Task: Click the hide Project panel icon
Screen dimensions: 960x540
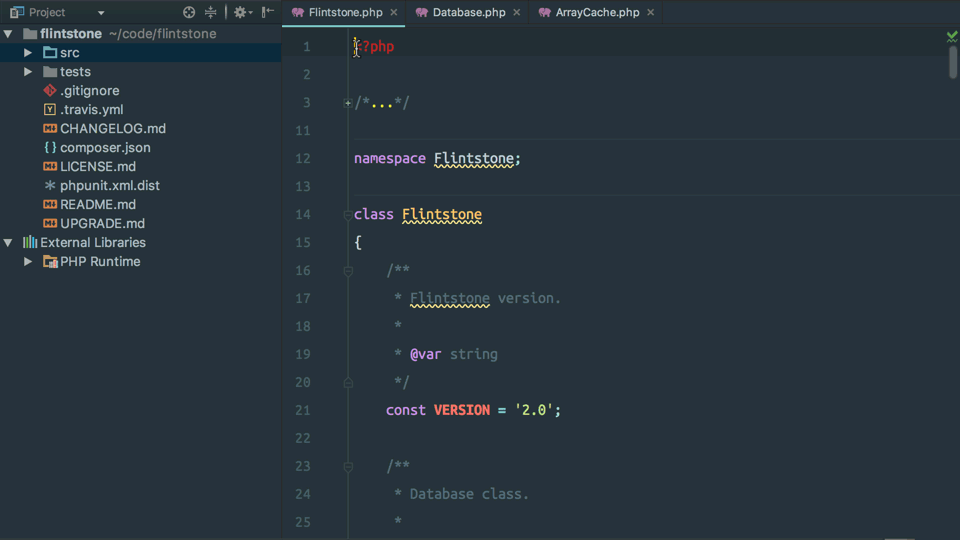Action: (268, 12)
